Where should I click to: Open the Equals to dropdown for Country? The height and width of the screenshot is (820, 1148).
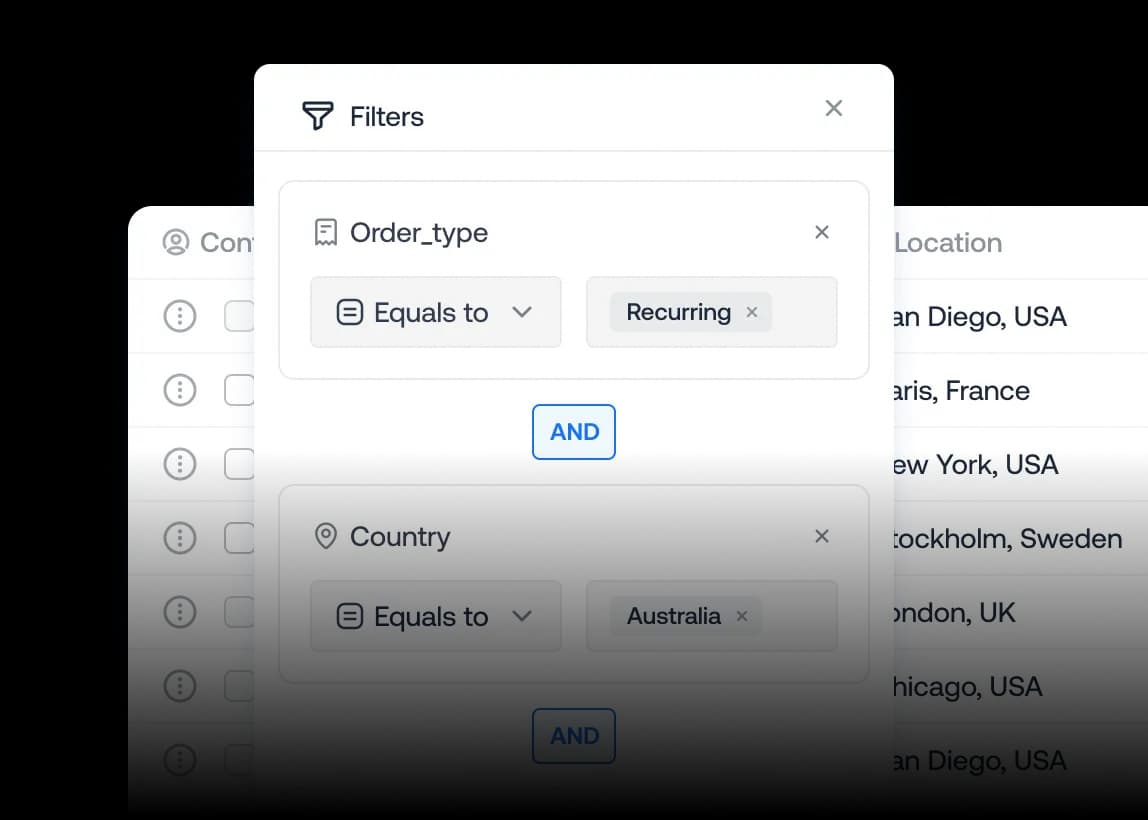click(x=435, y=616)
